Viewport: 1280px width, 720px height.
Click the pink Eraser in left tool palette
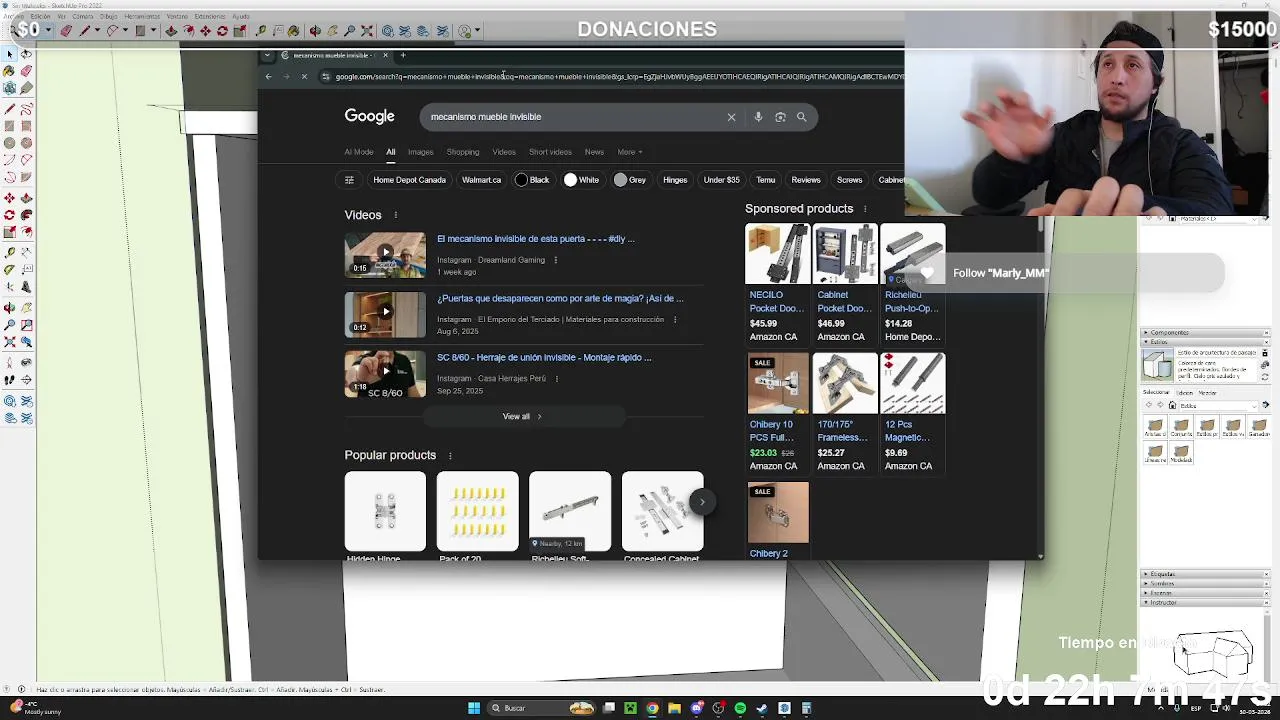coord(26,71)
